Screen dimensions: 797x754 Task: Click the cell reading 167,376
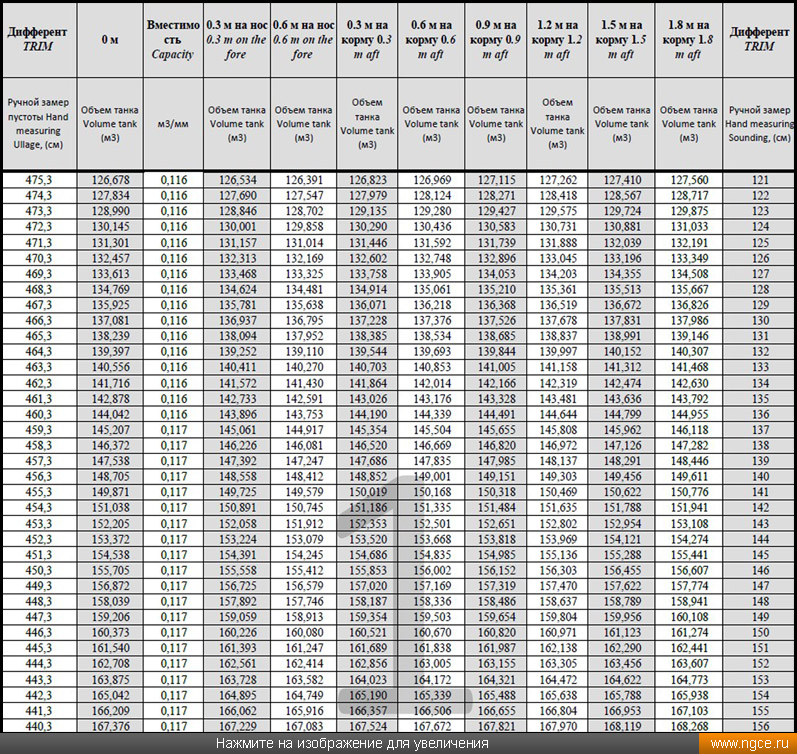[x=110, y=727]
